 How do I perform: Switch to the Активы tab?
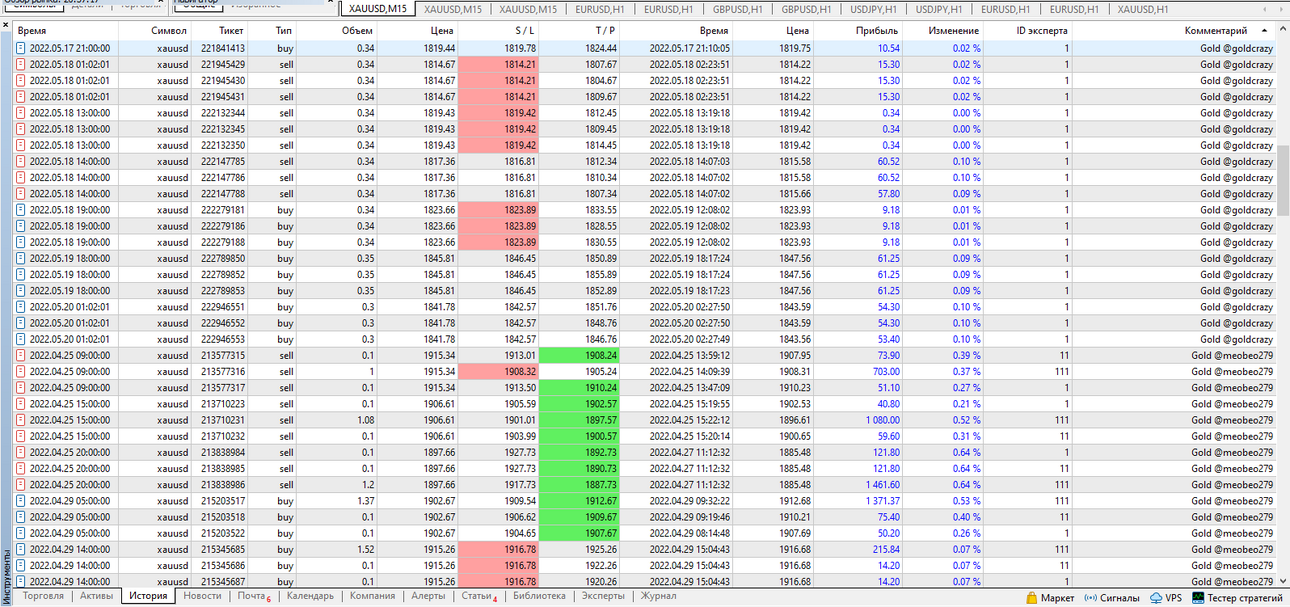tap(97, 596)
